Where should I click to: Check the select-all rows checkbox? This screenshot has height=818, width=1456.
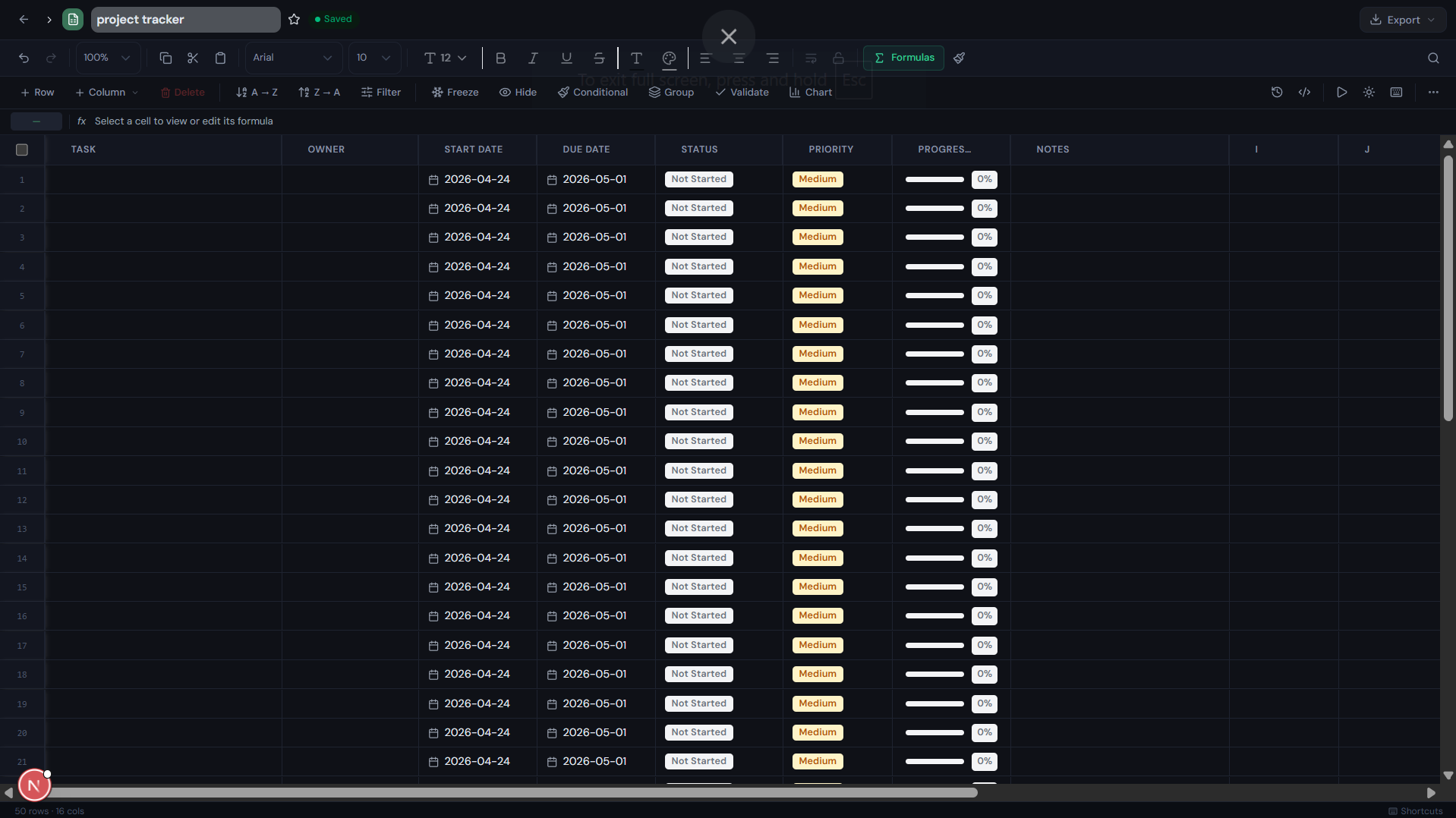pyautogui.click(x=22, y=150)
